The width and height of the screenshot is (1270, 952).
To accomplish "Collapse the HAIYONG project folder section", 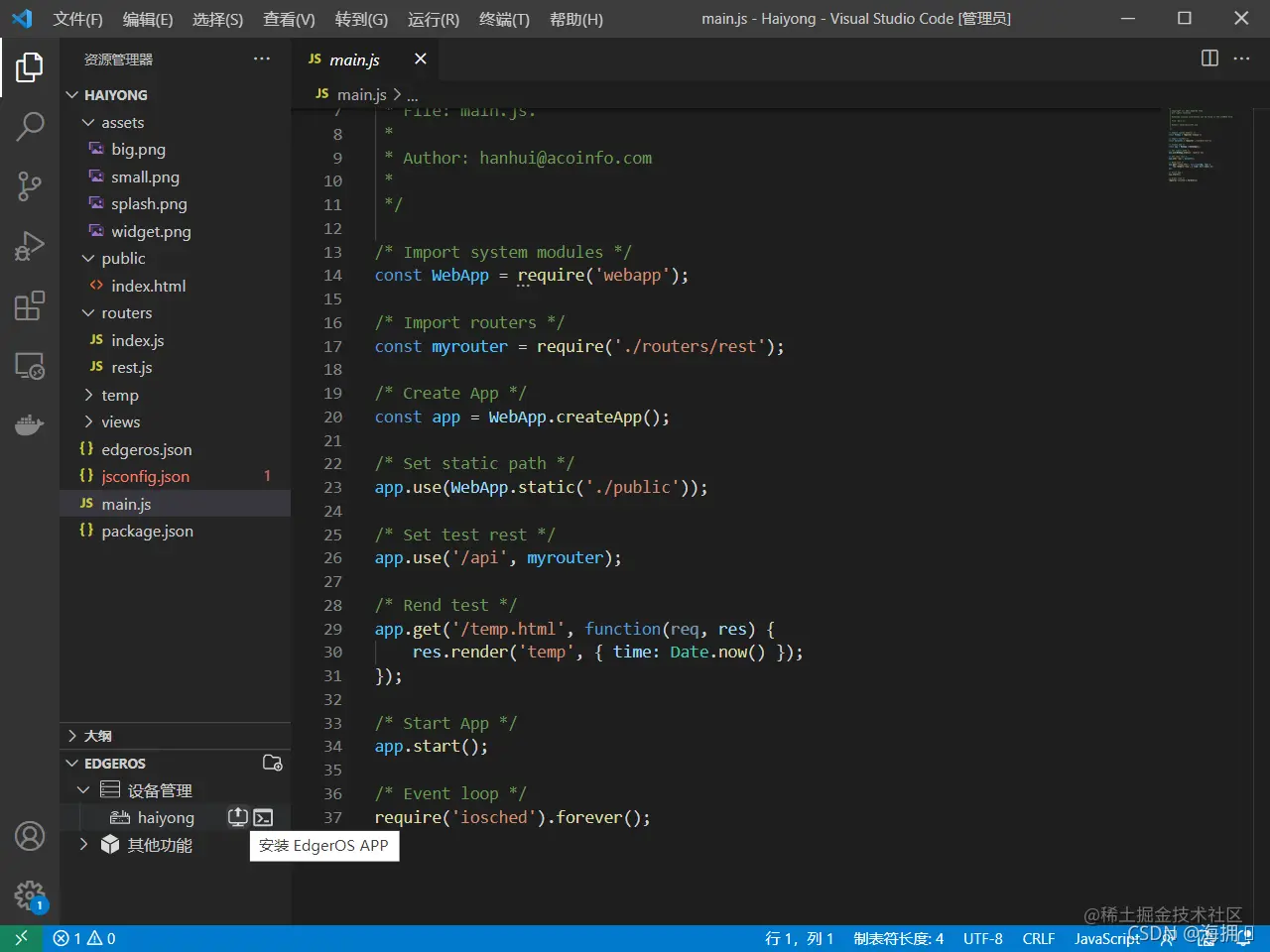I will point(175,95).
